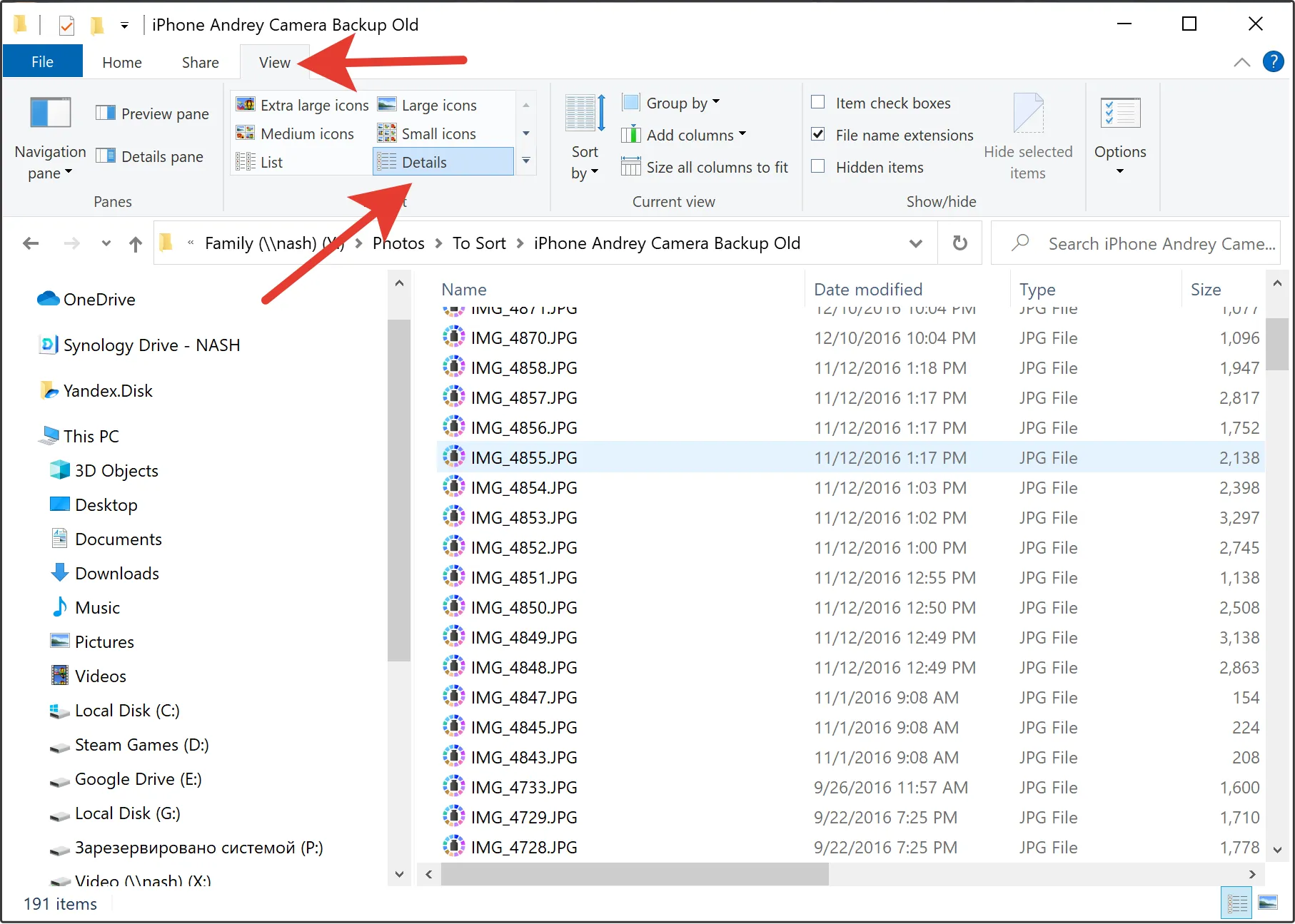This screenshot has width=1295, height=924.
Task: Open Pictures folder in sidebar
Action: click(x=91, y=641)
